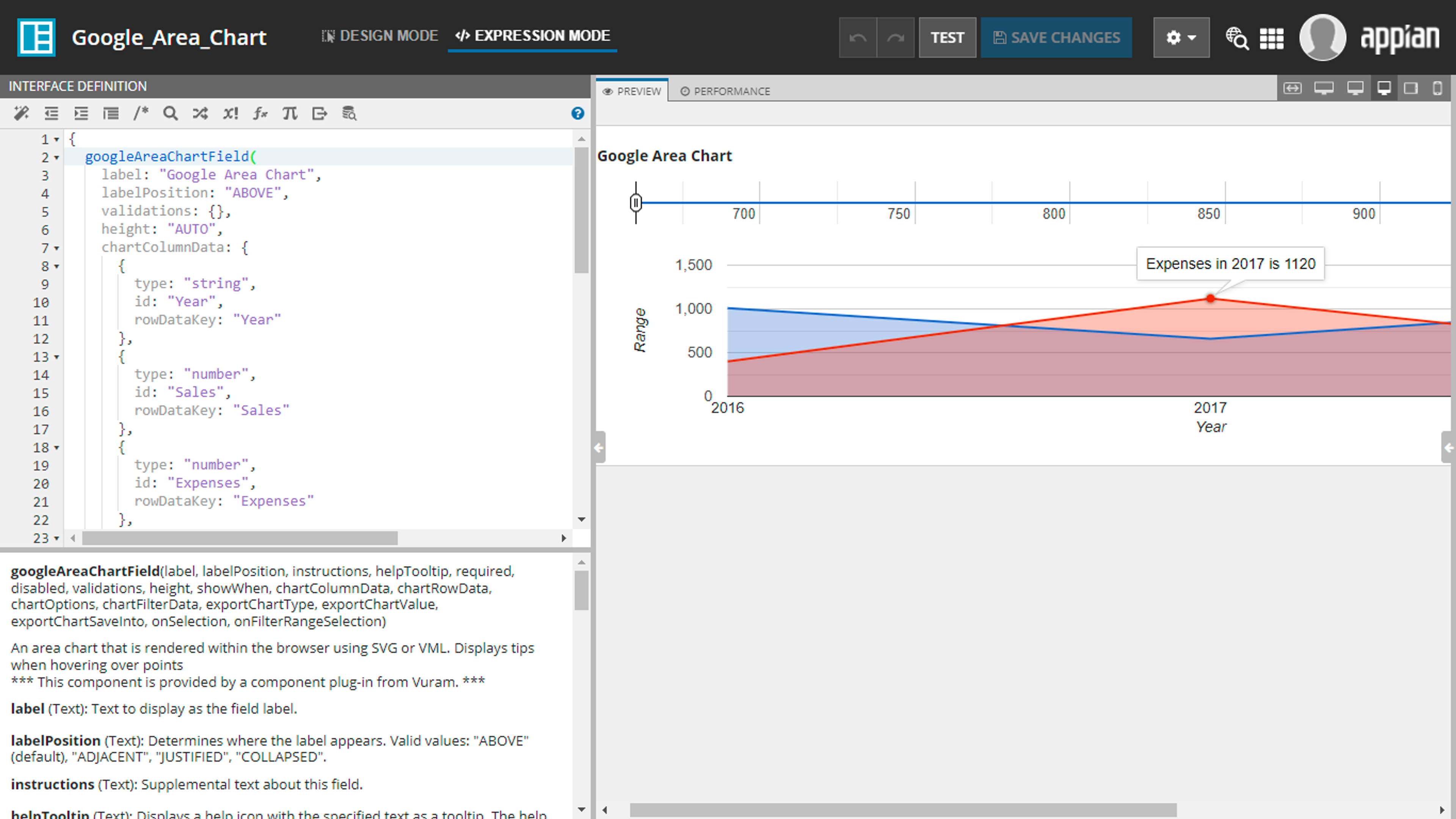Decrease indent of the expression
Viewport: 1456px width, 819px height.
pos(52,113)
